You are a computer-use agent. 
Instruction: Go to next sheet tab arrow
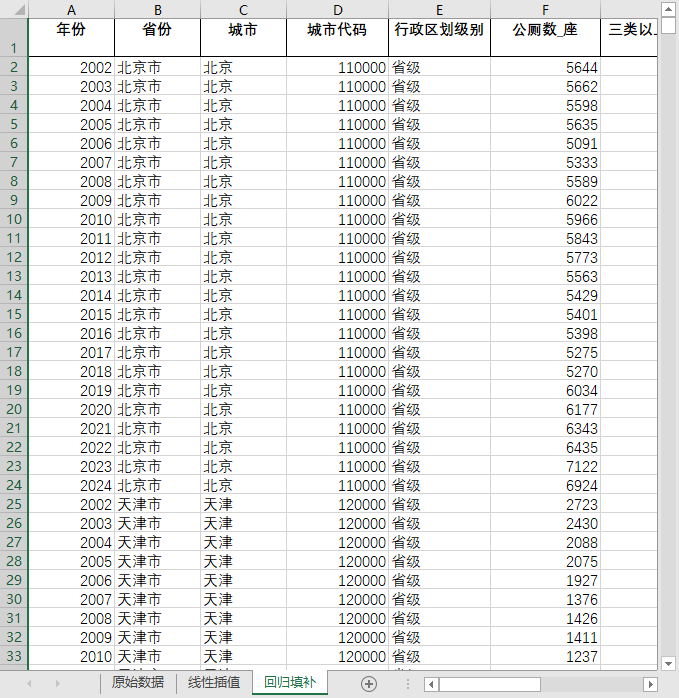coord(57,683)
